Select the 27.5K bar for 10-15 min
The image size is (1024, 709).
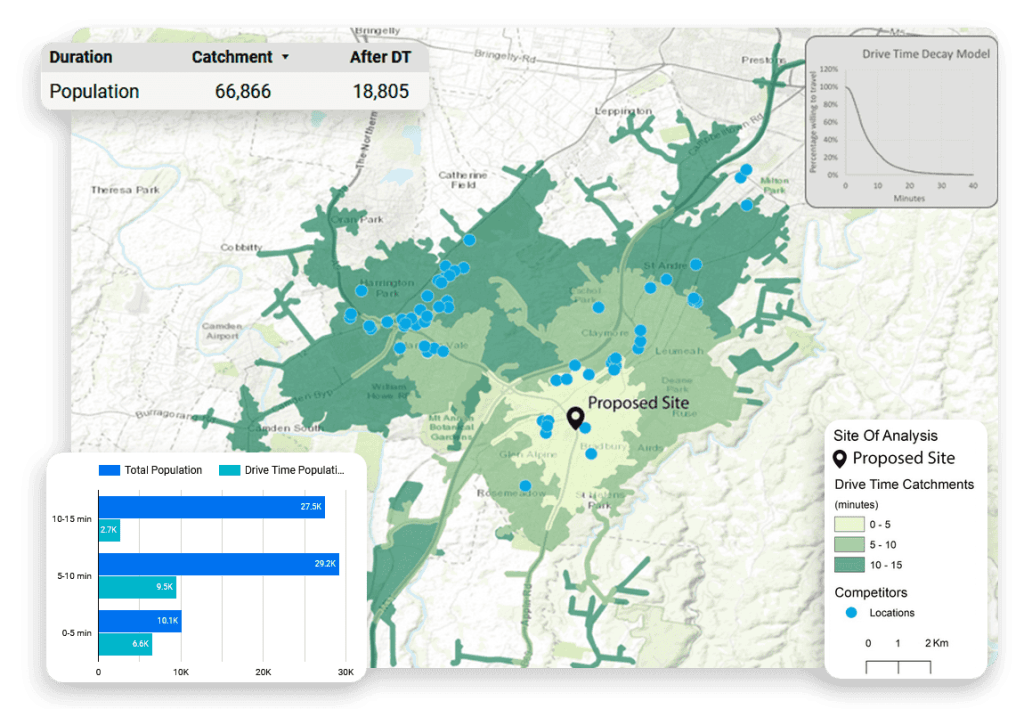211,507
